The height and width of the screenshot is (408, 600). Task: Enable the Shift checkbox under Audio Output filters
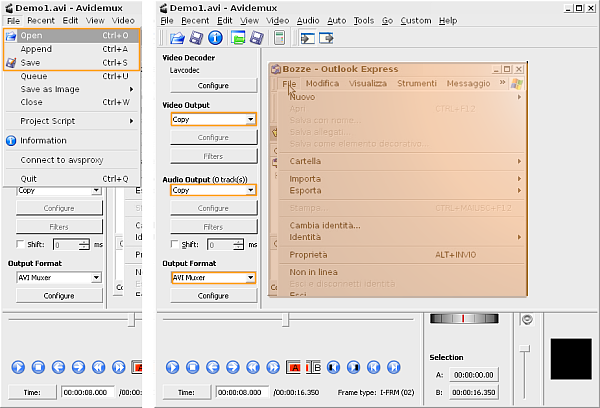(174, 244)
